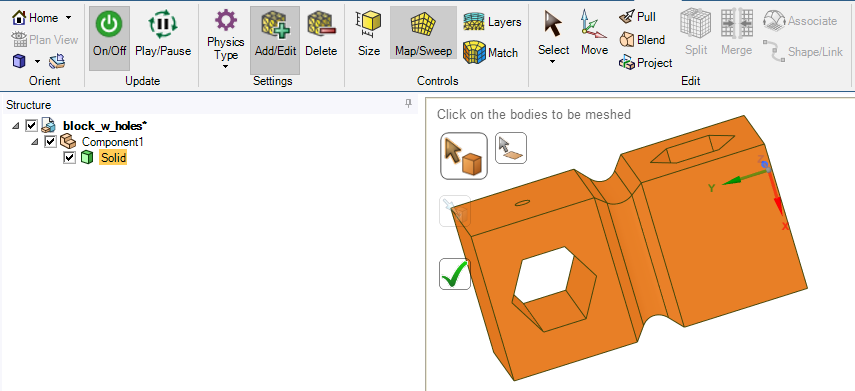Screen dimensions: 855x391
Task: Click the green checkmark to complete
Action: click(455, 274)
